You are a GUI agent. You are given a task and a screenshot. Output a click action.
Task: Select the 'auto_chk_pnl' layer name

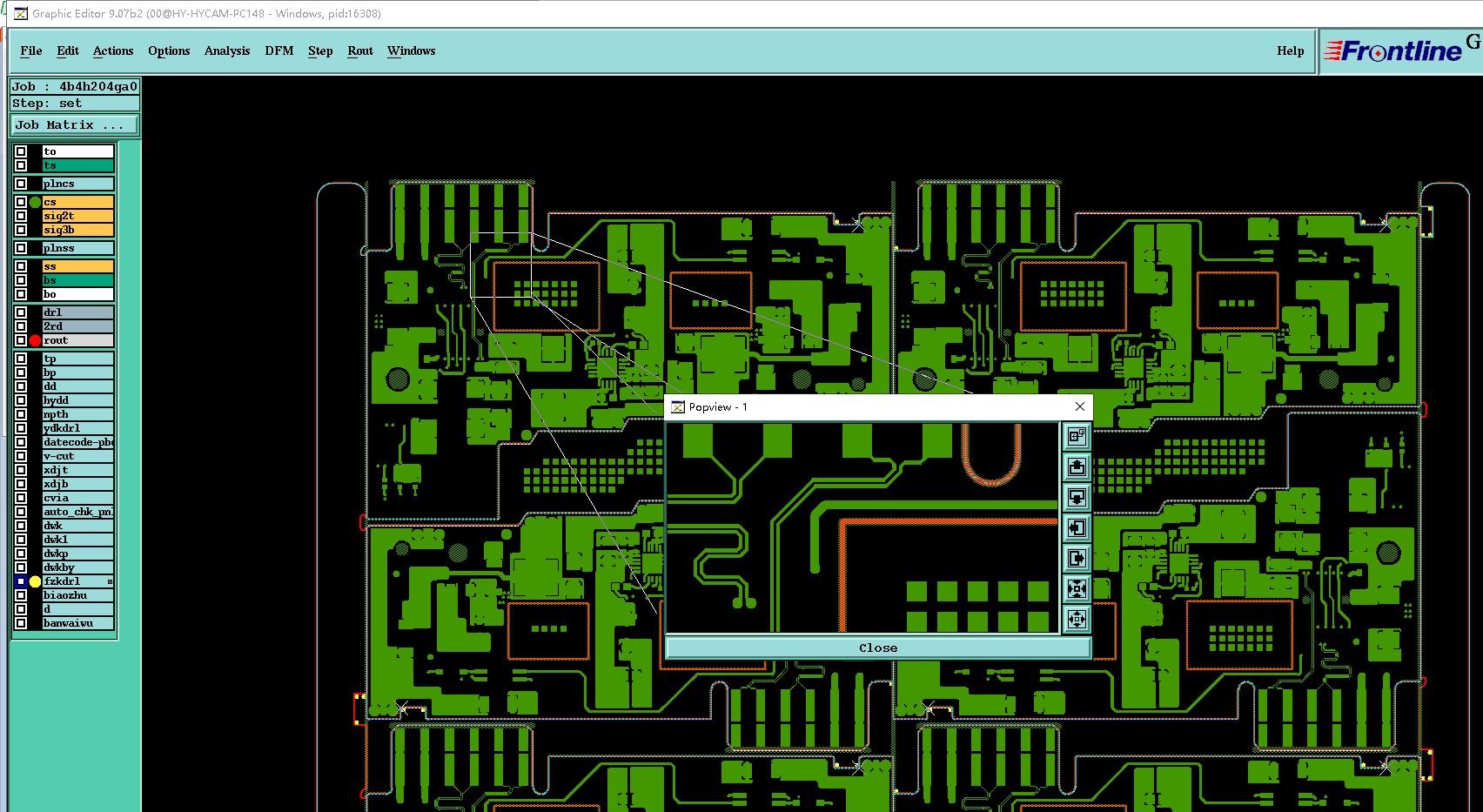tap(78, 512)
